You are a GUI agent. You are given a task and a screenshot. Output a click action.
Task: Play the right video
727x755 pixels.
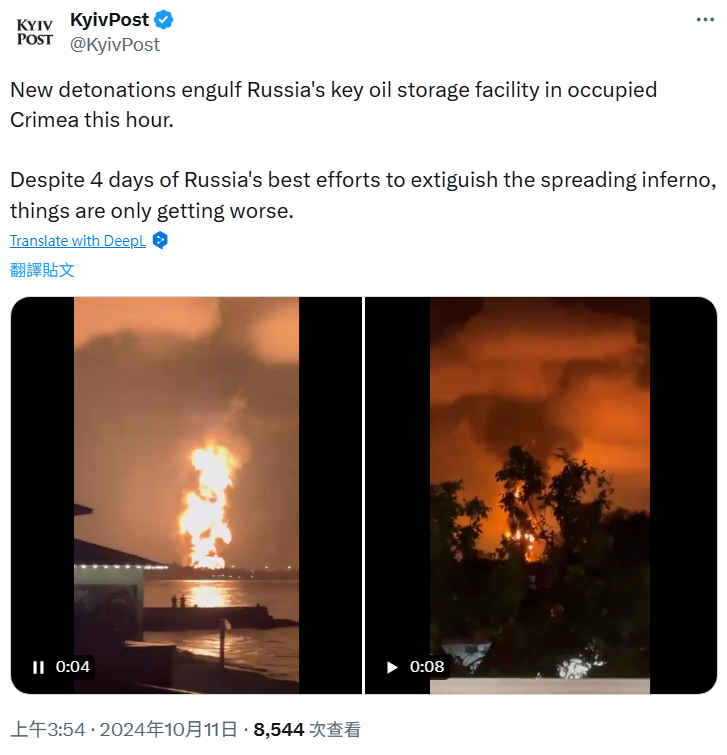pyautogui.click(x=392, y=667)
